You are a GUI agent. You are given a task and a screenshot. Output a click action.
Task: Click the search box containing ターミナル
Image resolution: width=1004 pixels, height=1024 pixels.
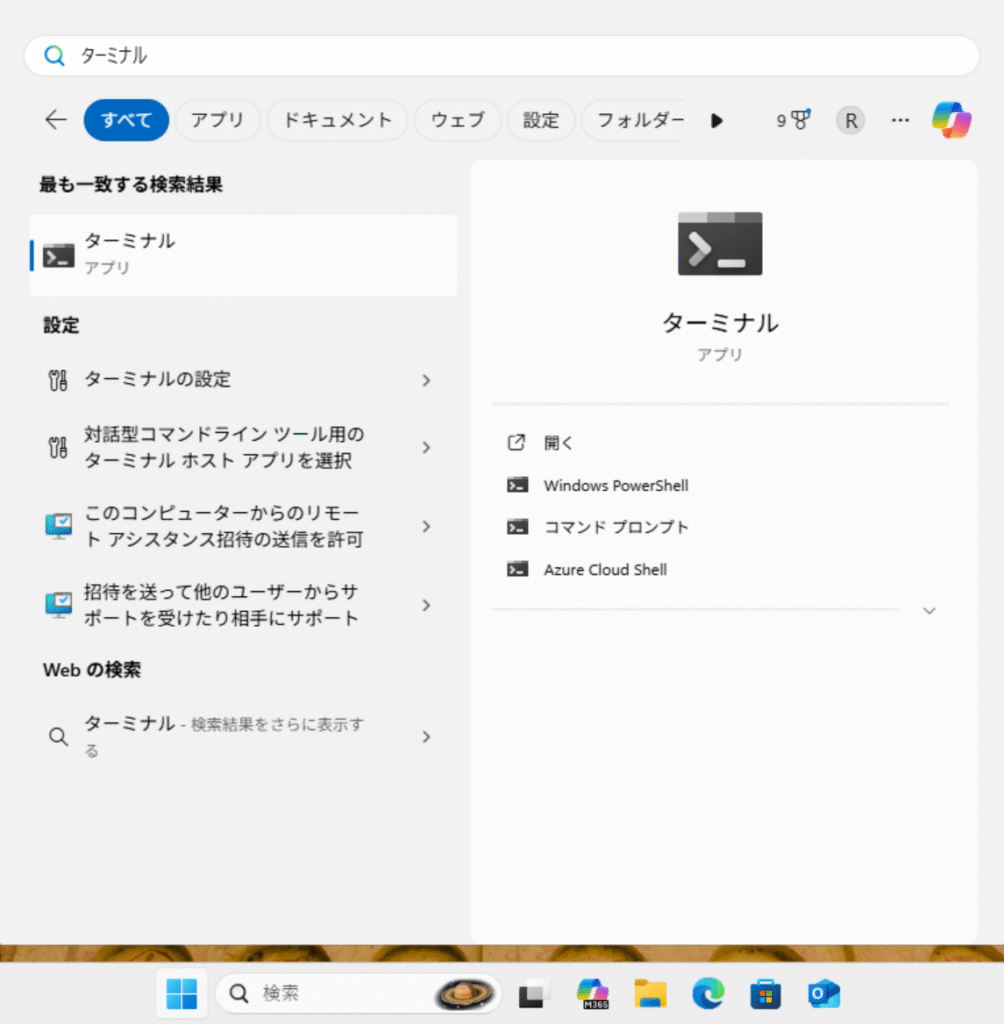[x=500, y=56]
